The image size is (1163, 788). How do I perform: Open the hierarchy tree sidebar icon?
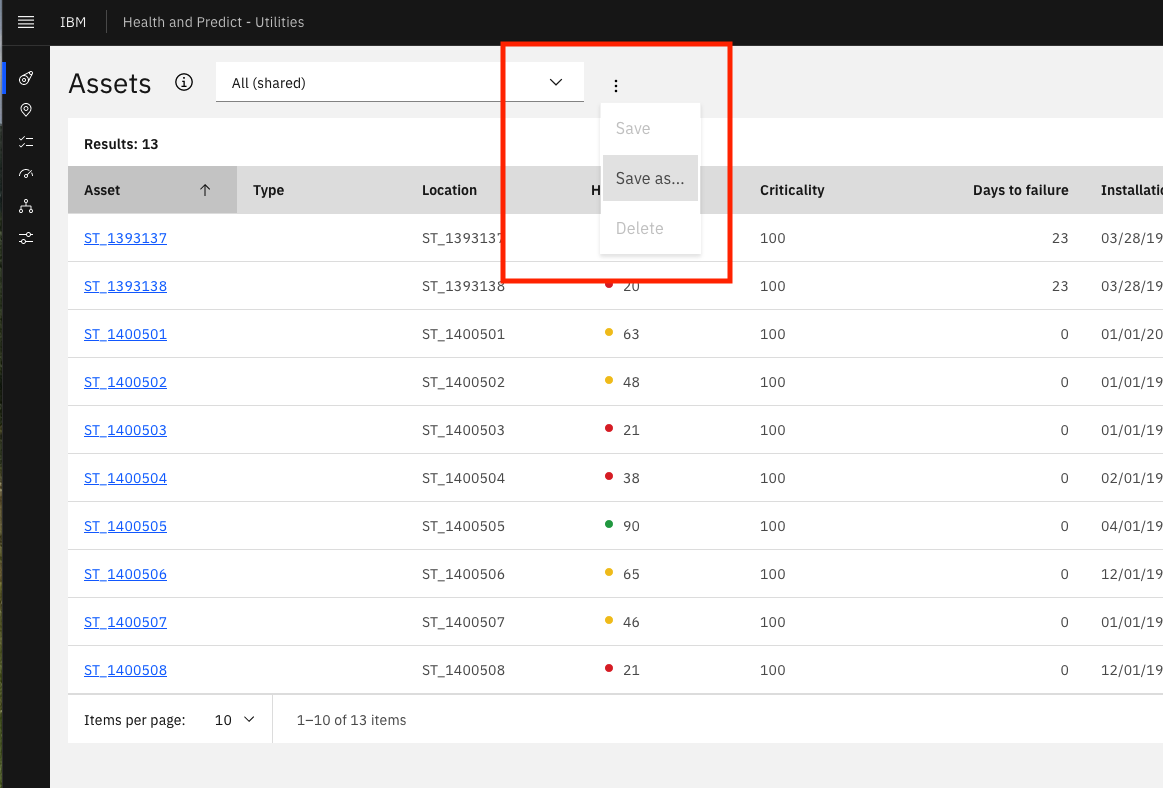tap(26, 206)
